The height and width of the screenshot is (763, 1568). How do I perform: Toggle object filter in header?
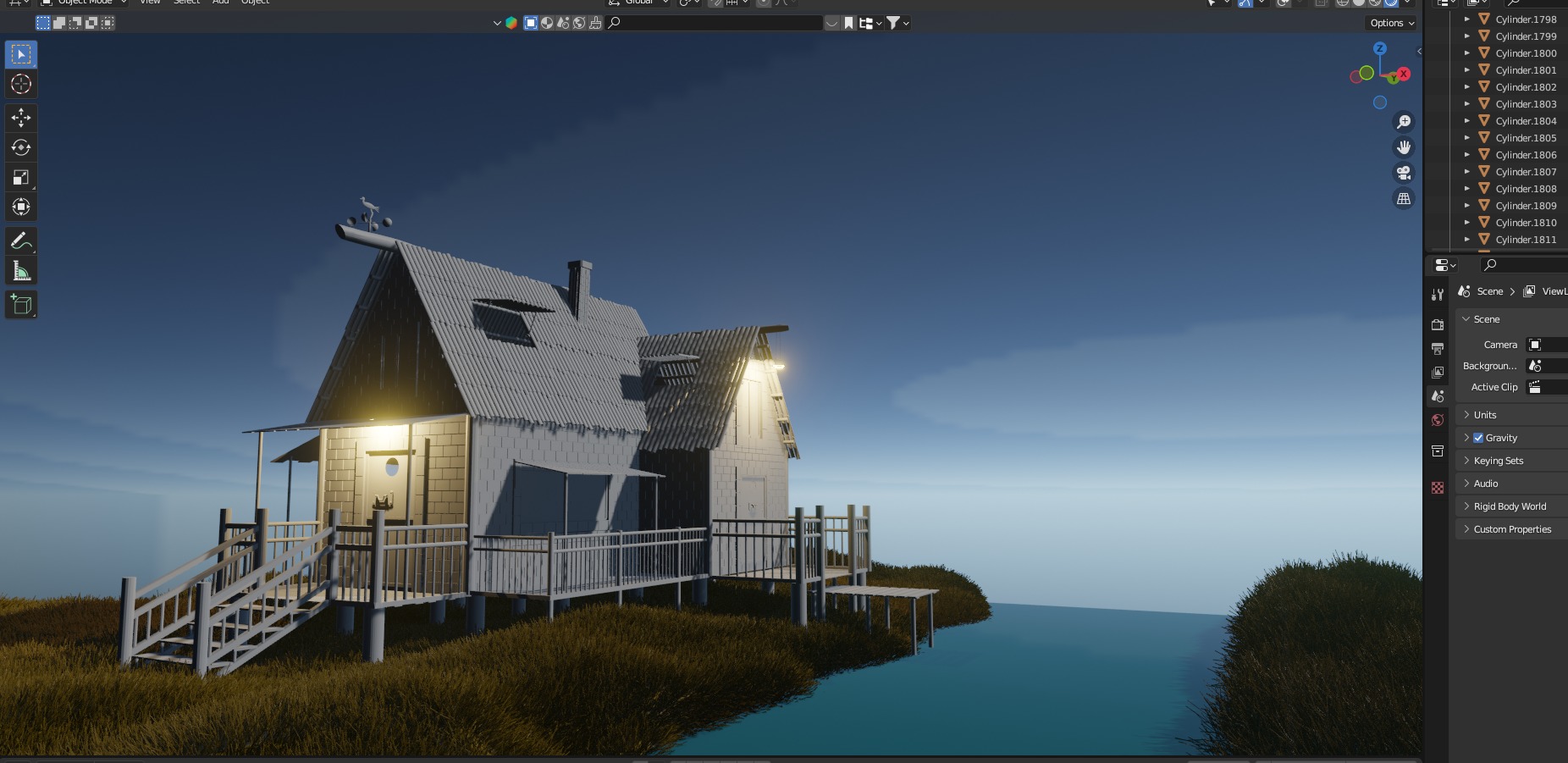tap(531, 23)
